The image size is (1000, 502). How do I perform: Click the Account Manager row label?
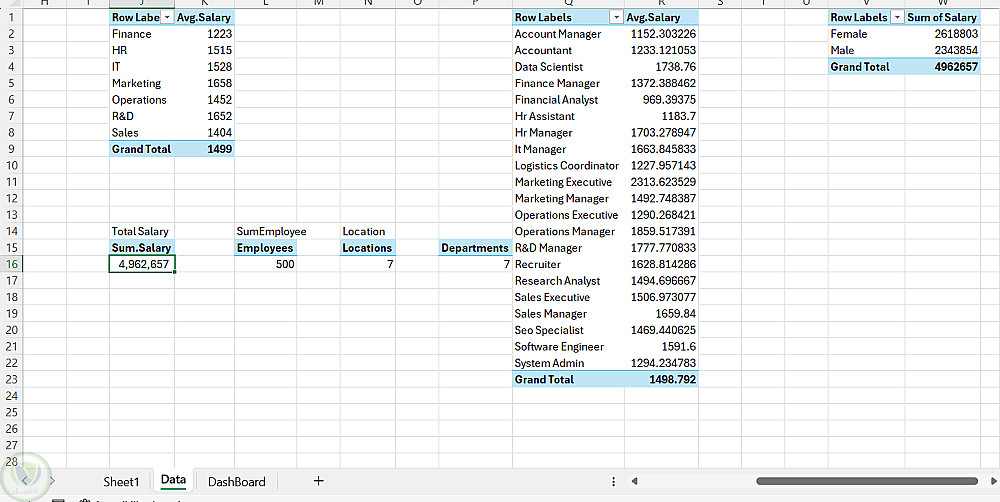[x=568, y=34]
